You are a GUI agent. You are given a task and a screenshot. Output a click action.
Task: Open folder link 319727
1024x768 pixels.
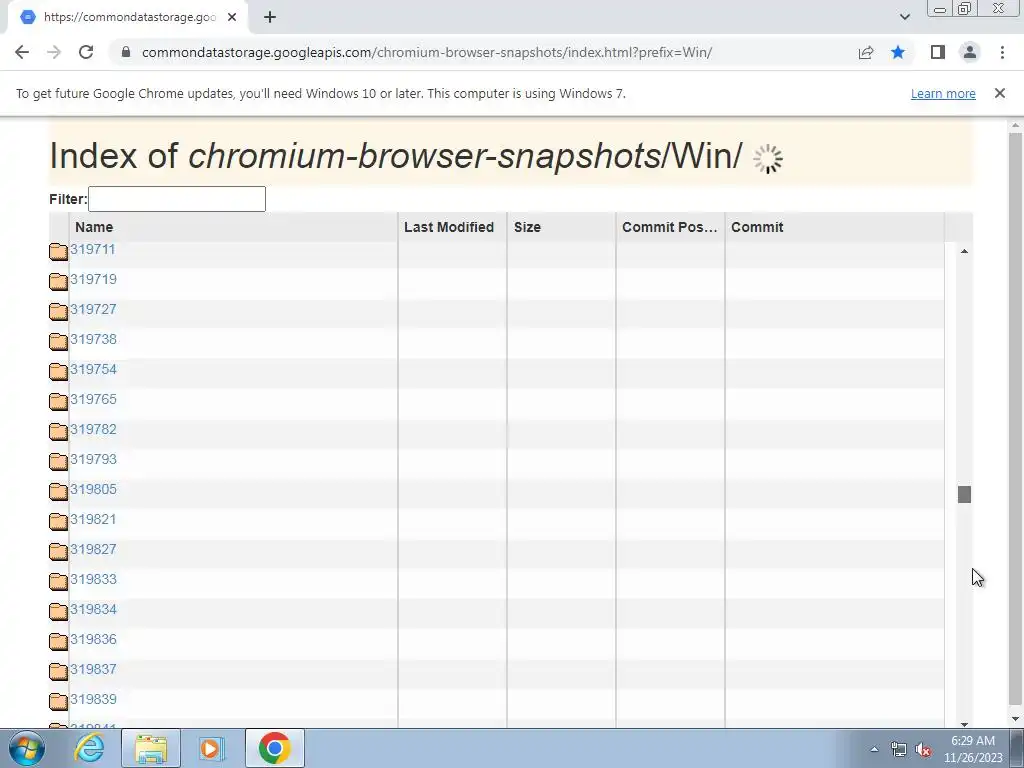93,310
